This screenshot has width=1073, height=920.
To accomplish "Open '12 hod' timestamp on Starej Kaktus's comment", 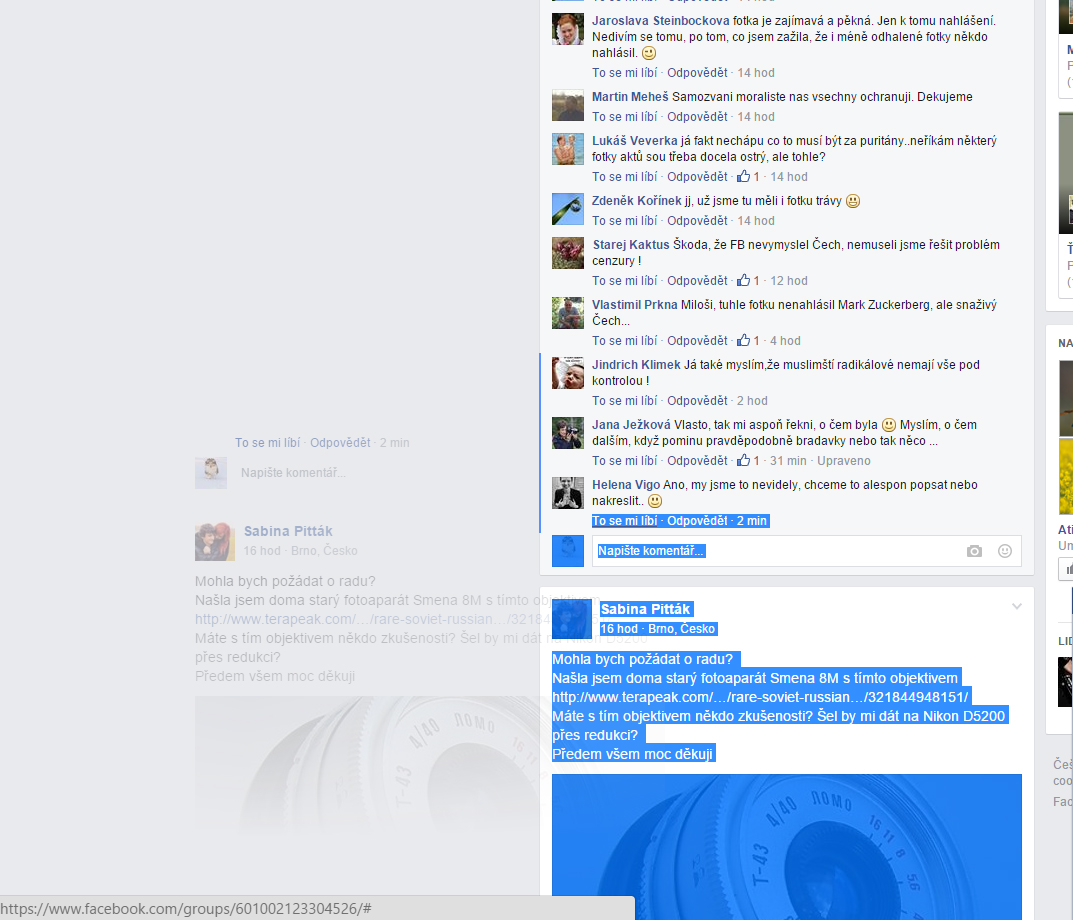I will point(789,281).
